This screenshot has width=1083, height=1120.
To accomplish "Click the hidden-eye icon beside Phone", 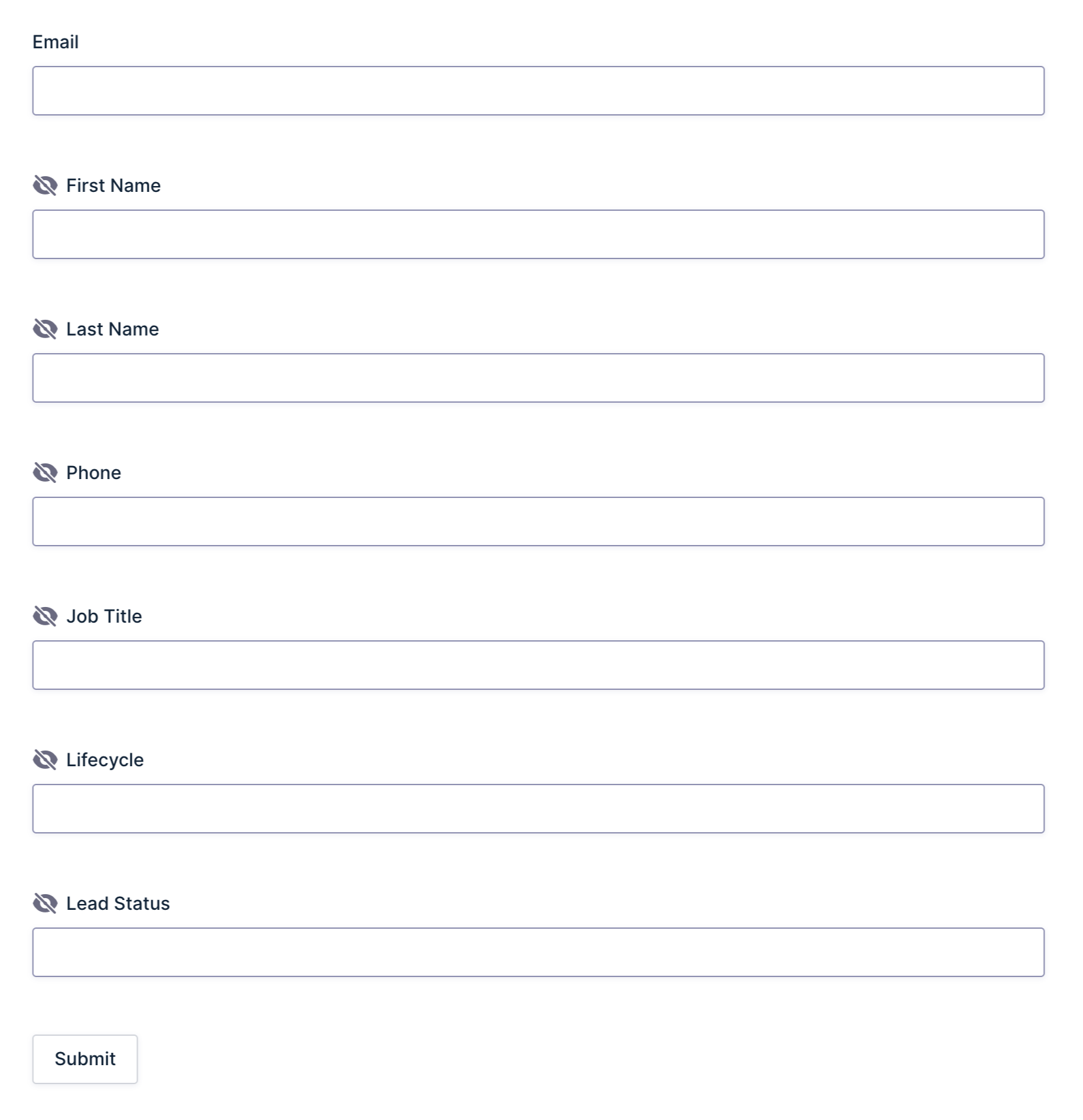I will 45,473.
